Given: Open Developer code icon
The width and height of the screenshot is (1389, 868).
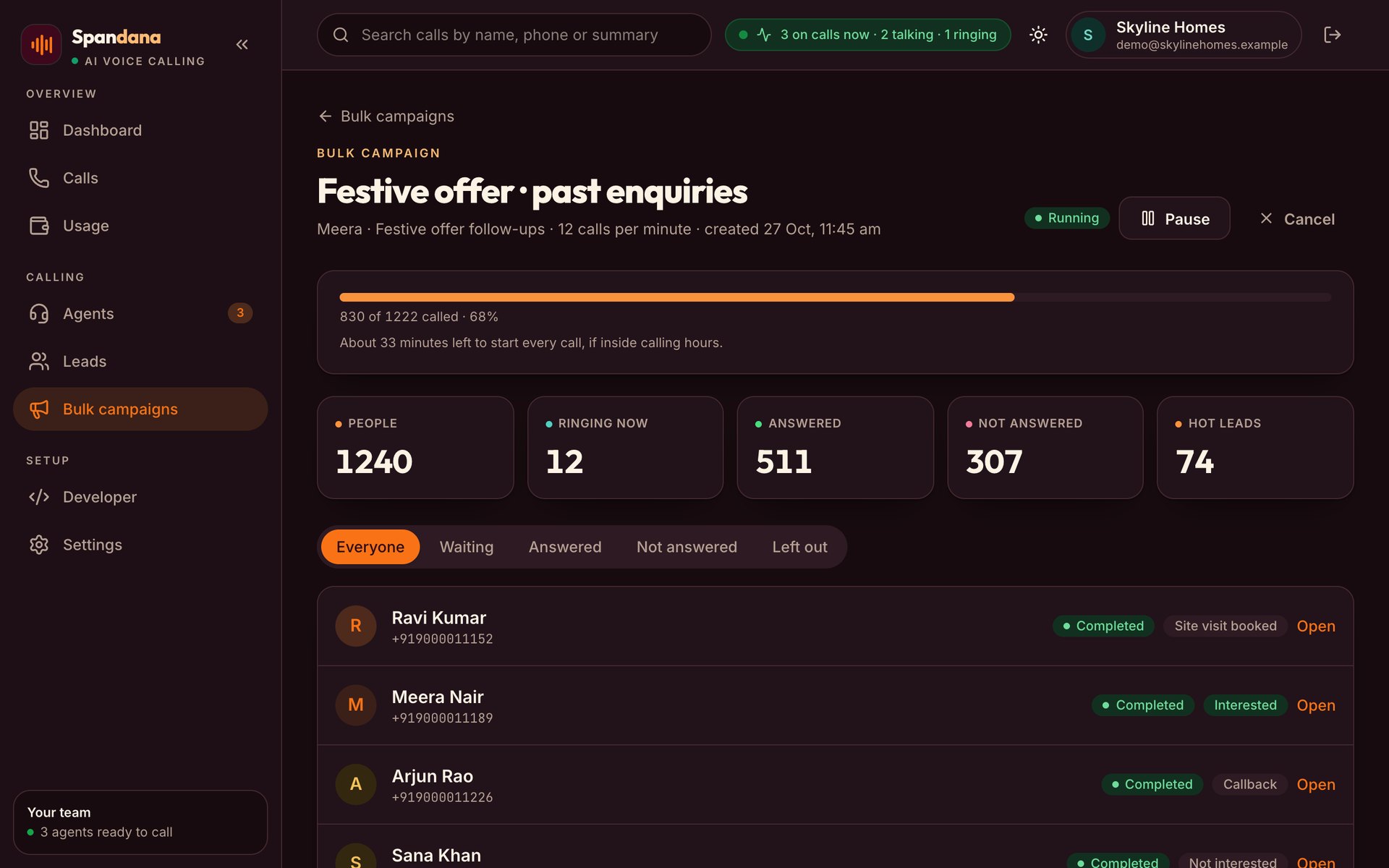Looking at the screenshot, I should (39, 497).
